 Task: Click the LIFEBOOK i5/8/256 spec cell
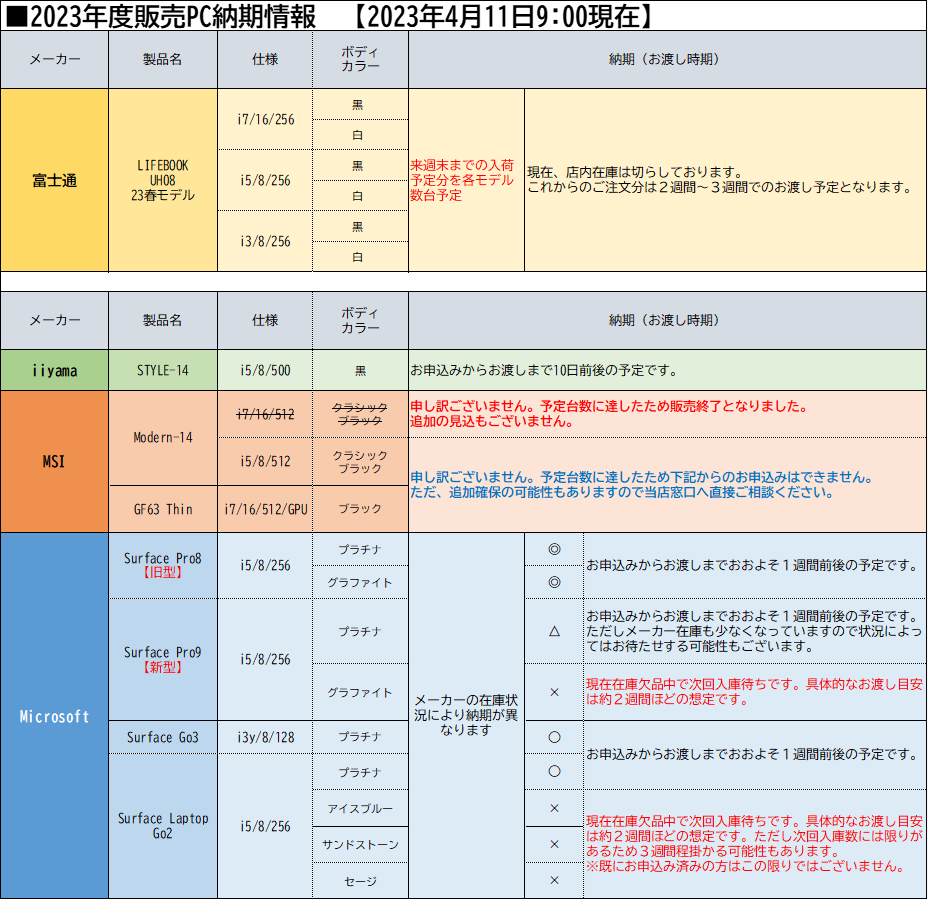tap(265, 180)
